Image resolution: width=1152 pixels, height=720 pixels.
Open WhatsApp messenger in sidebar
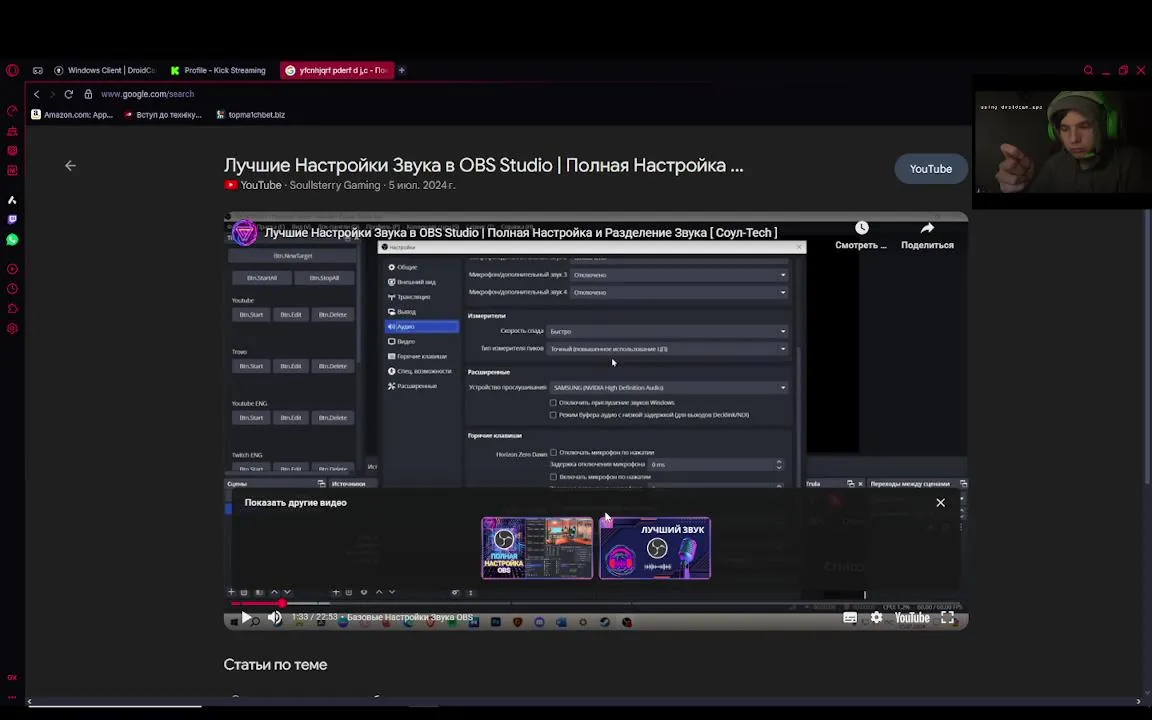click(12, 240)
